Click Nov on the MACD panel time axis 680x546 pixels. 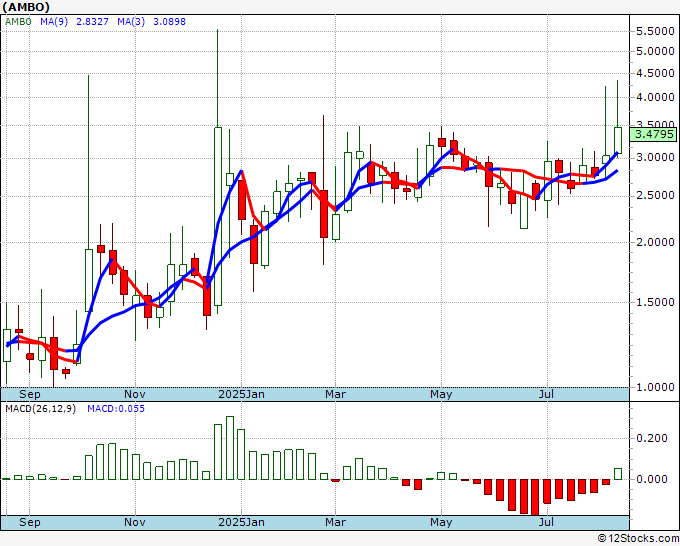point(135,522)
